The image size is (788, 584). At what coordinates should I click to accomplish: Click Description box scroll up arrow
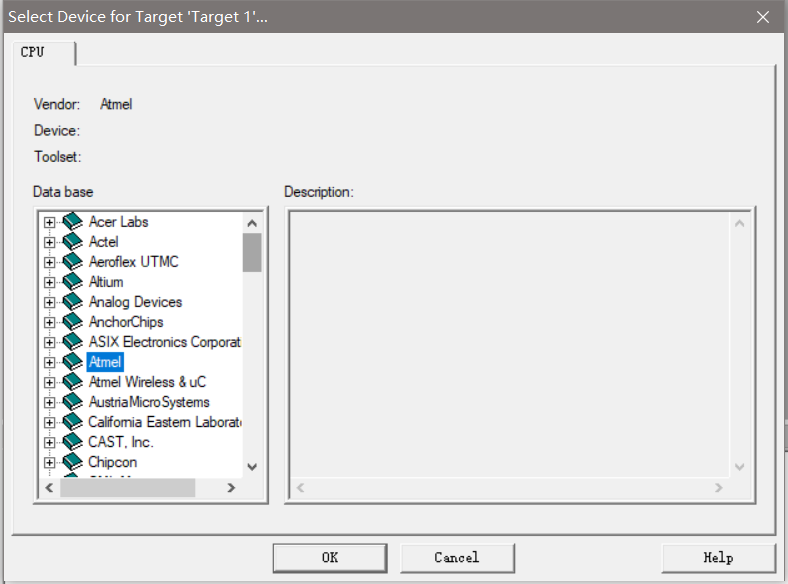tap(739, 223)
